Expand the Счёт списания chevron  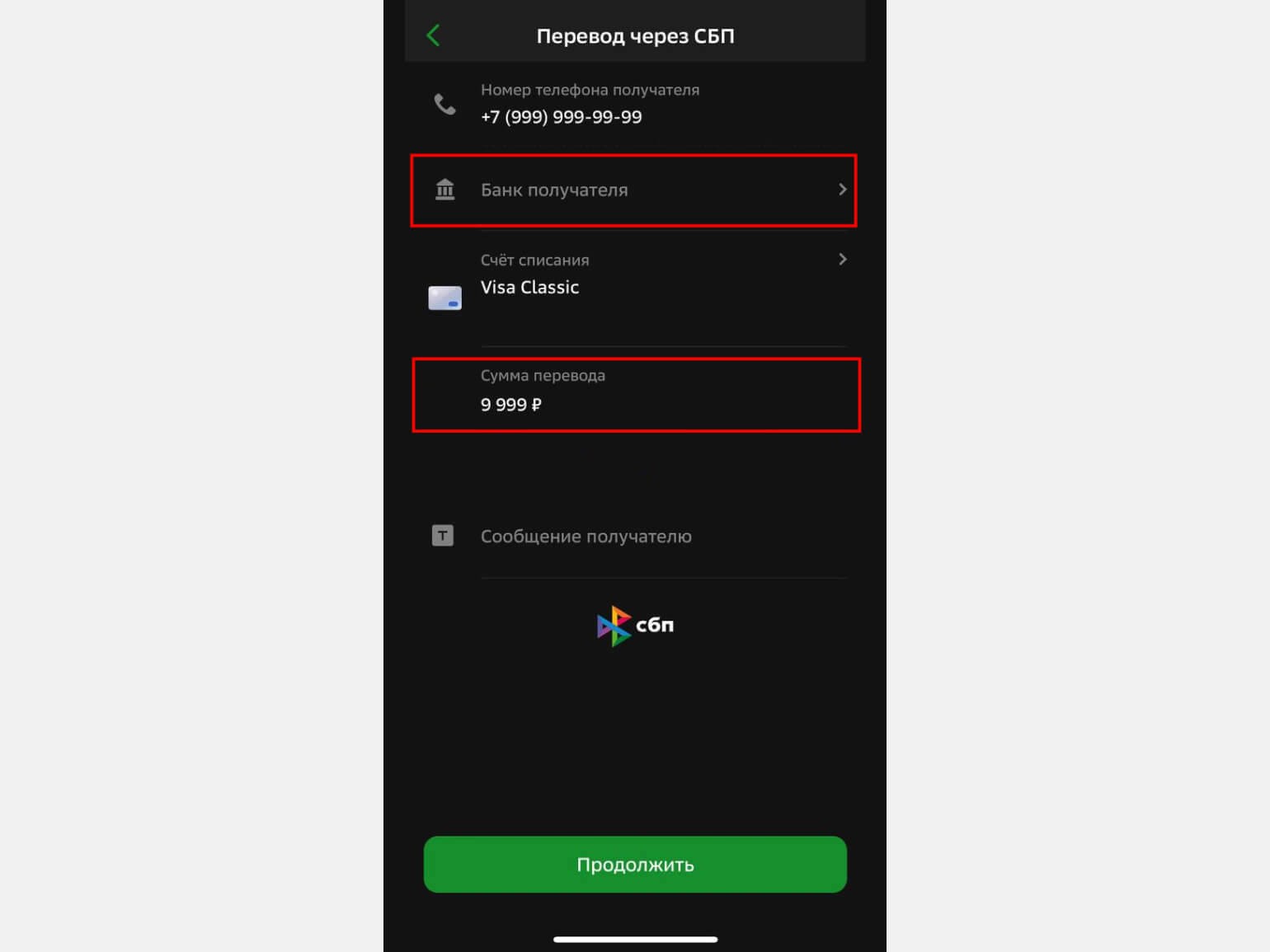pyautogui.click(x=842, y=260)
